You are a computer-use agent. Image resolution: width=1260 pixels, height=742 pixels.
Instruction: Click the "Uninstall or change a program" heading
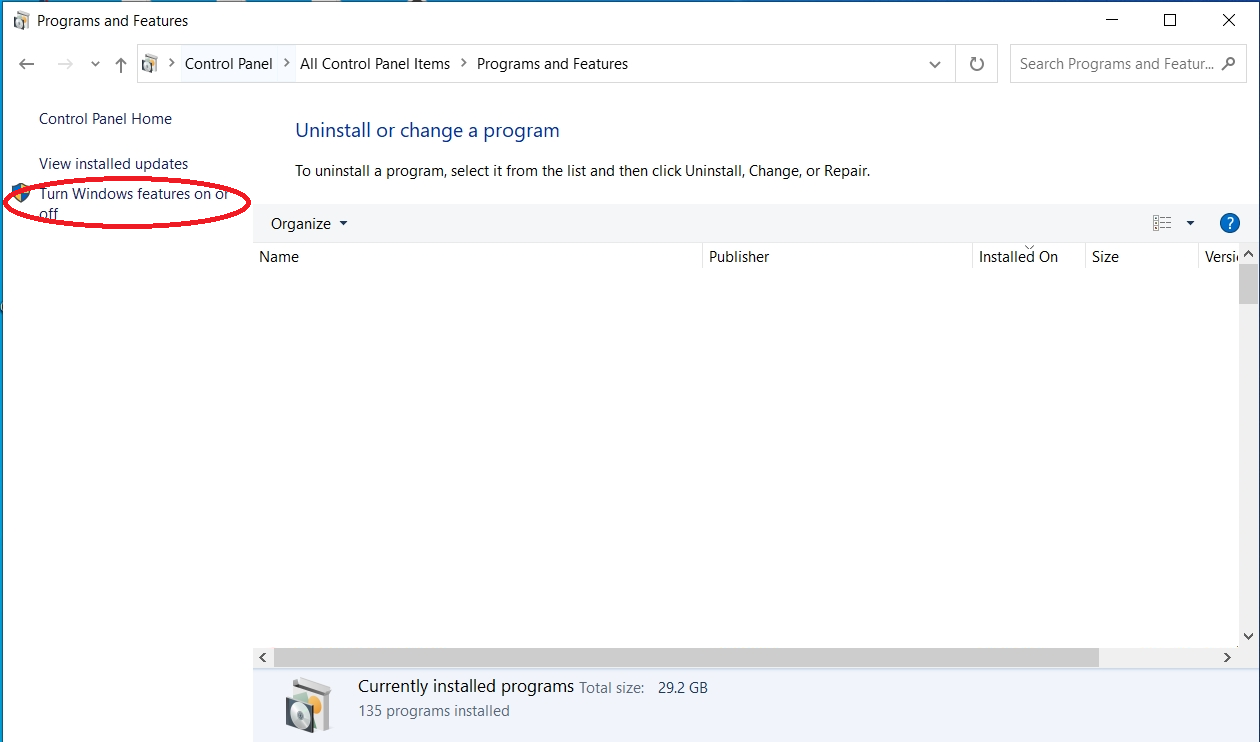pos(427,131)
